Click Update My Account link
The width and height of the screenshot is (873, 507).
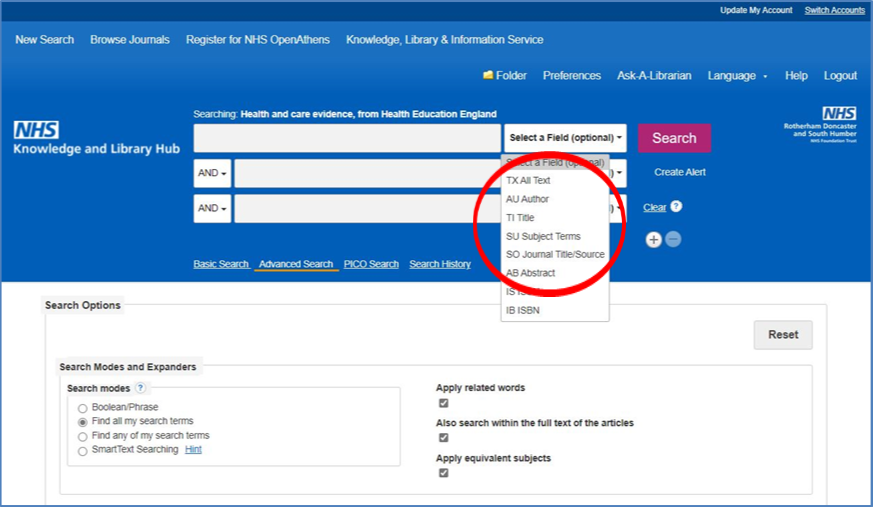point(756,10)
